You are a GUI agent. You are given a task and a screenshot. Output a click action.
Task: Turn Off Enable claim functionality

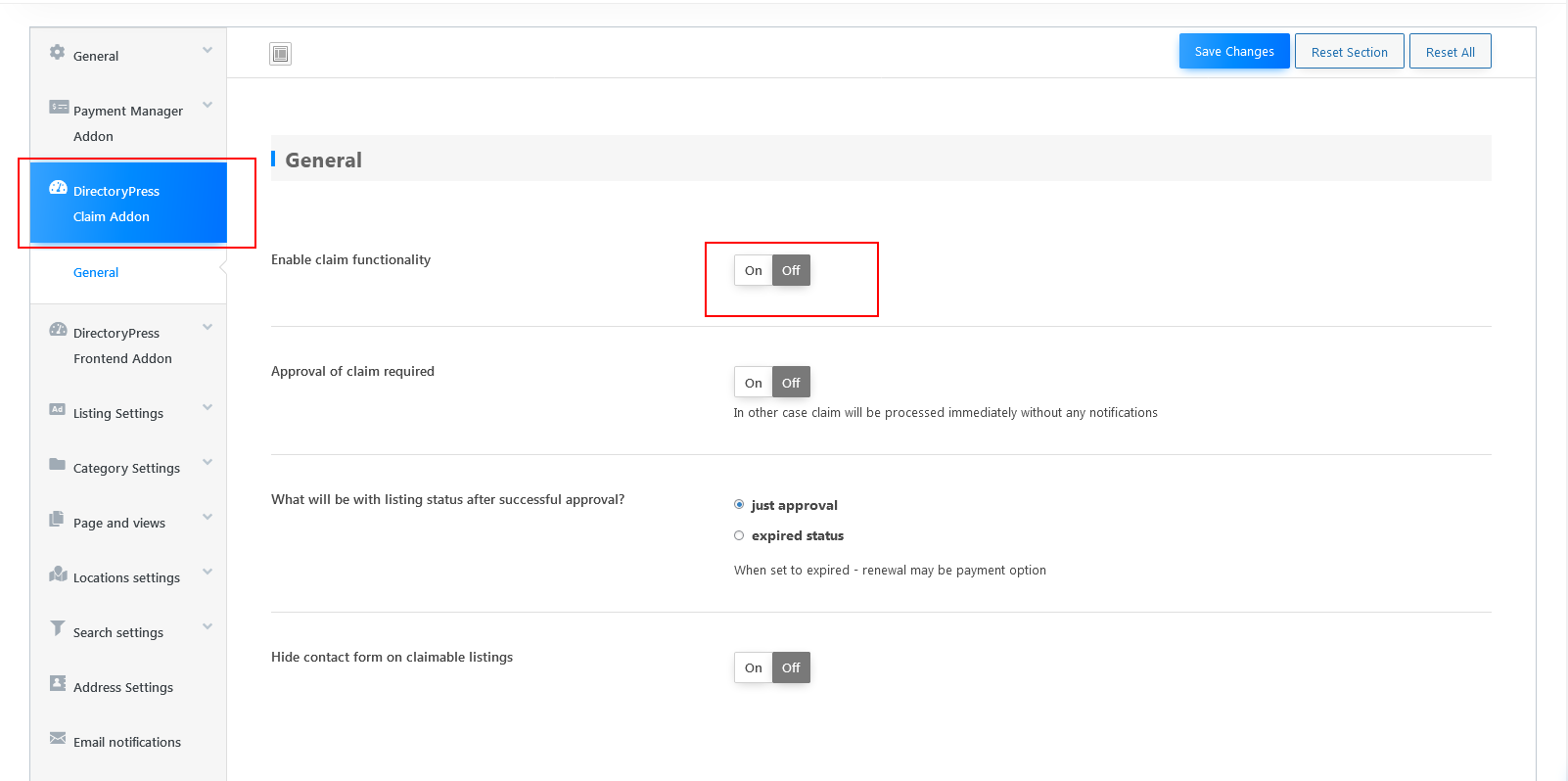tap(791, 270)
